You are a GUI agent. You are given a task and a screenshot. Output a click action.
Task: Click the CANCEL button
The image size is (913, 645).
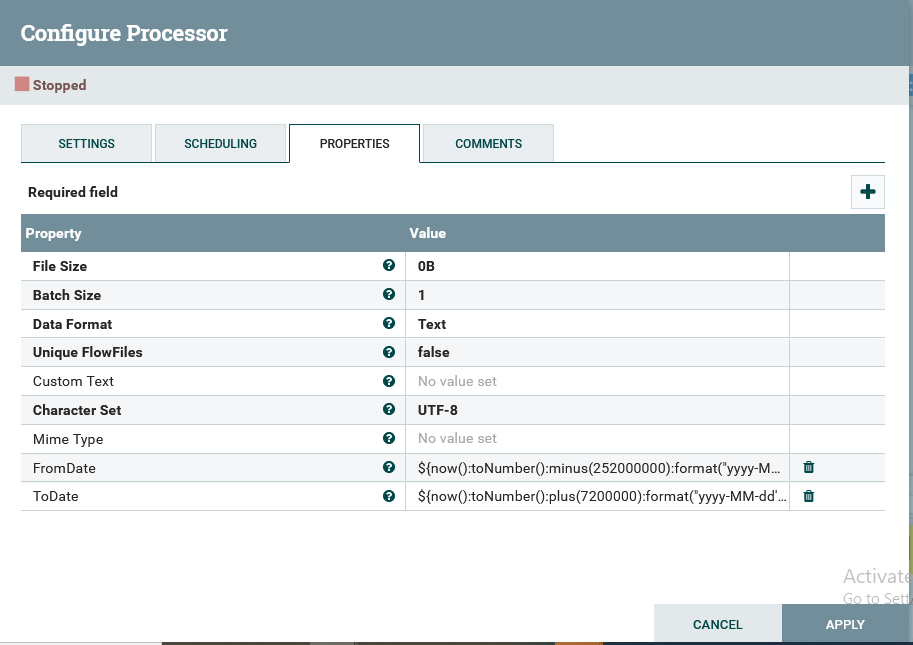[x=717, y=624]
